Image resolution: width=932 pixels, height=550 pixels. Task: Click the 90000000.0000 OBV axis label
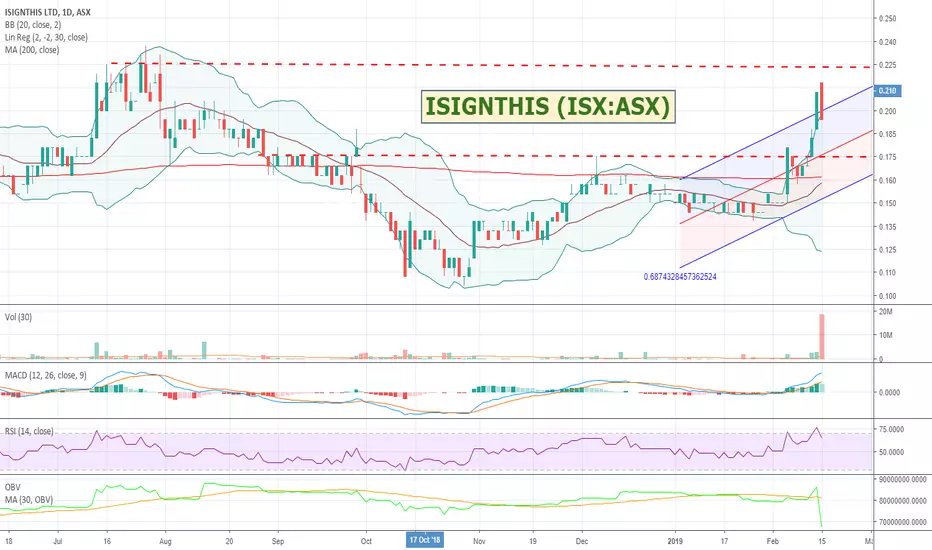902,479
